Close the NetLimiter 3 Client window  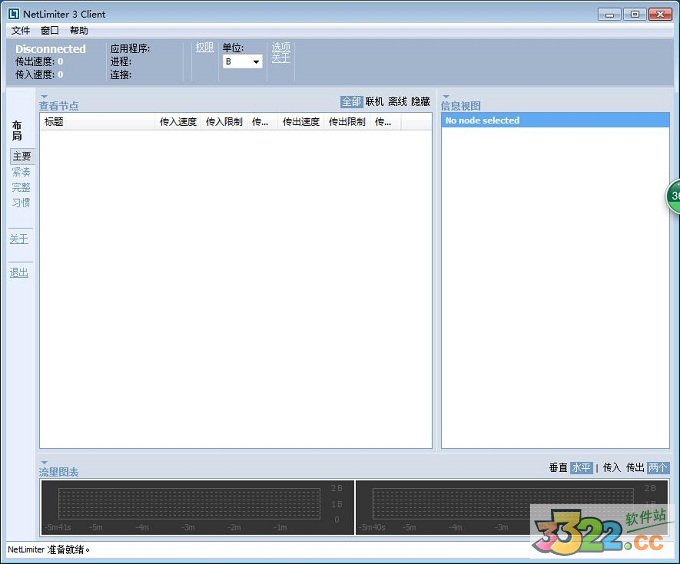[660, 14]
